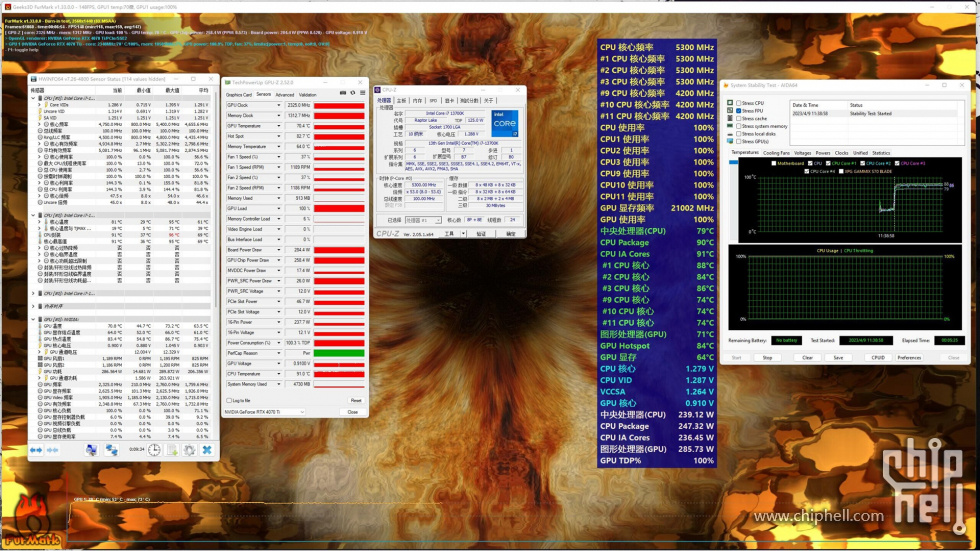Click AIDA64 Stress GPU monitor icon
980x551 pixels.
point(730,141)
